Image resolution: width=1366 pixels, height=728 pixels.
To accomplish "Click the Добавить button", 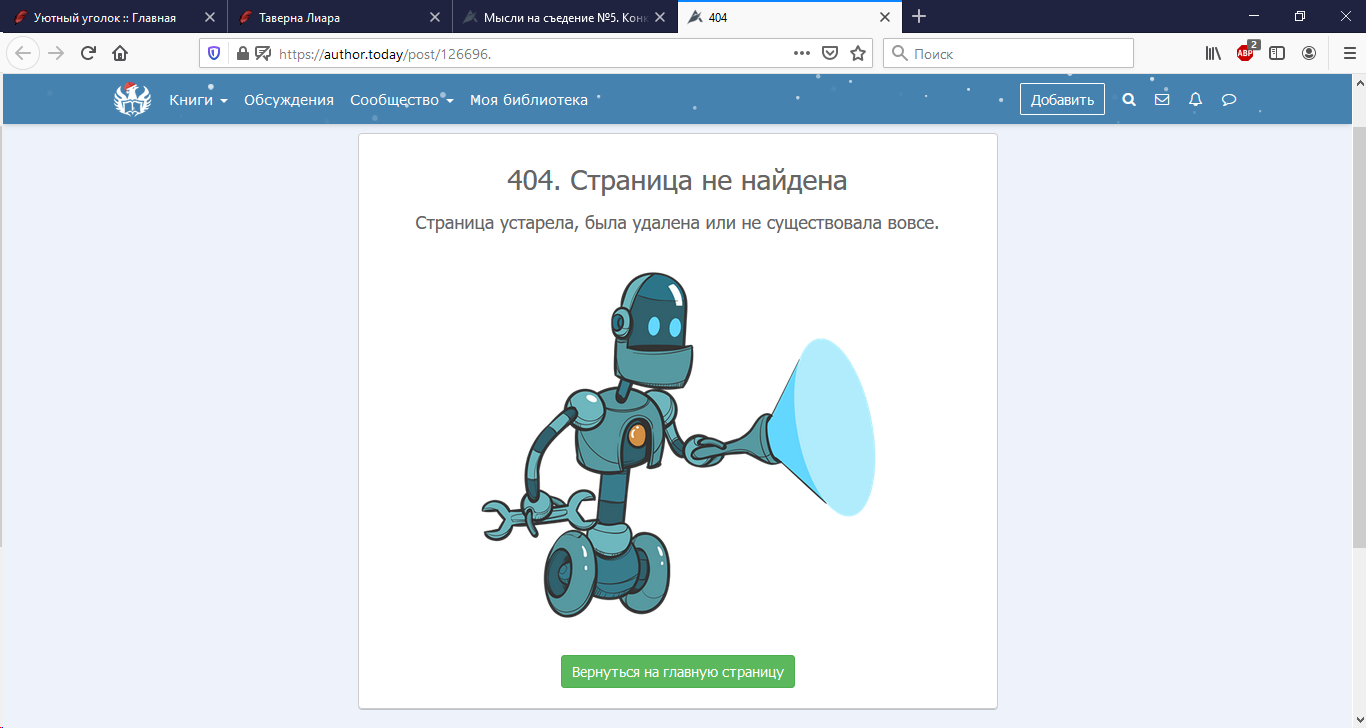I will point(1062,100).
